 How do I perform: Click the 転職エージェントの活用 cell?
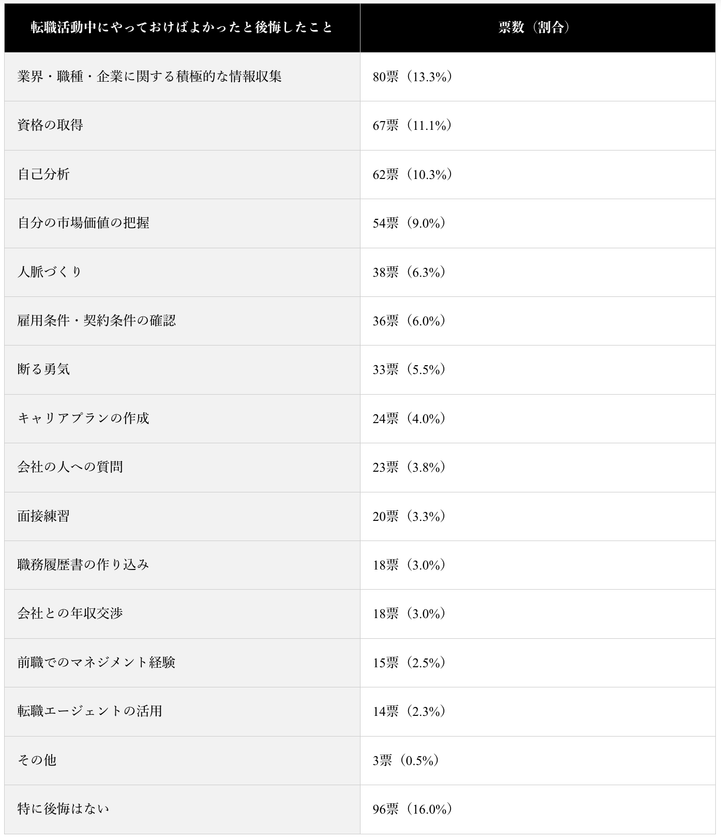[x=182, y=711]
